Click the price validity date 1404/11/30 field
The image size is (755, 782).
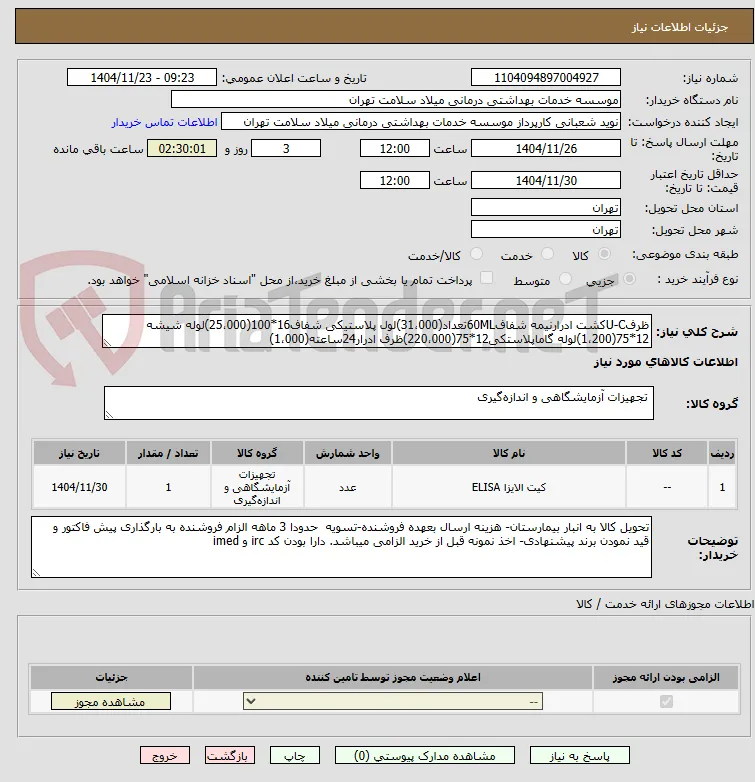coord(546,180)
